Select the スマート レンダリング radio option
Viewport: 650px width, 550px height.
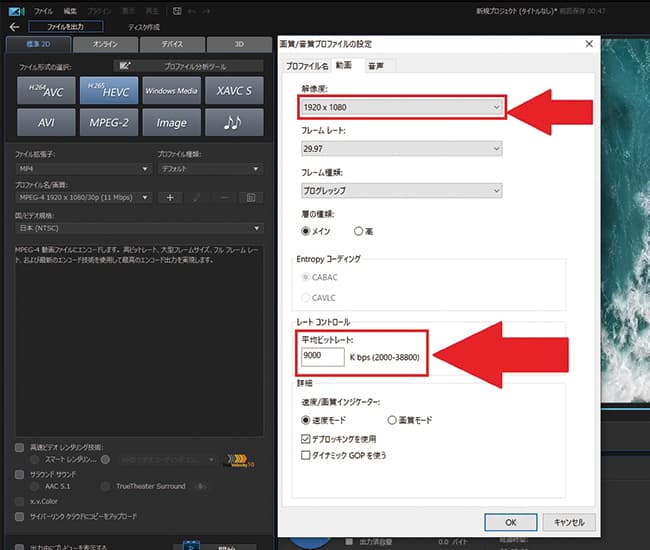coord(35,460)
